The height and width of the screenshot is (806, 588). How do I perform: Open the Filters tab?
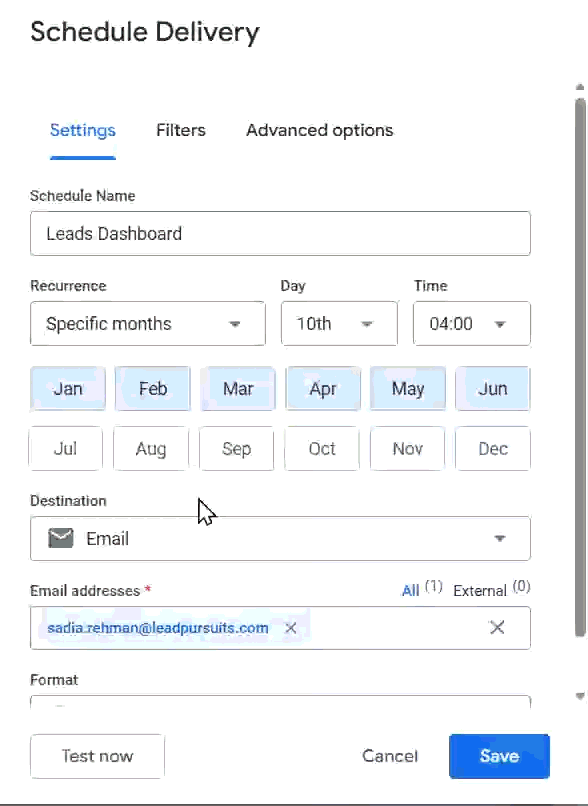(181, 131)
